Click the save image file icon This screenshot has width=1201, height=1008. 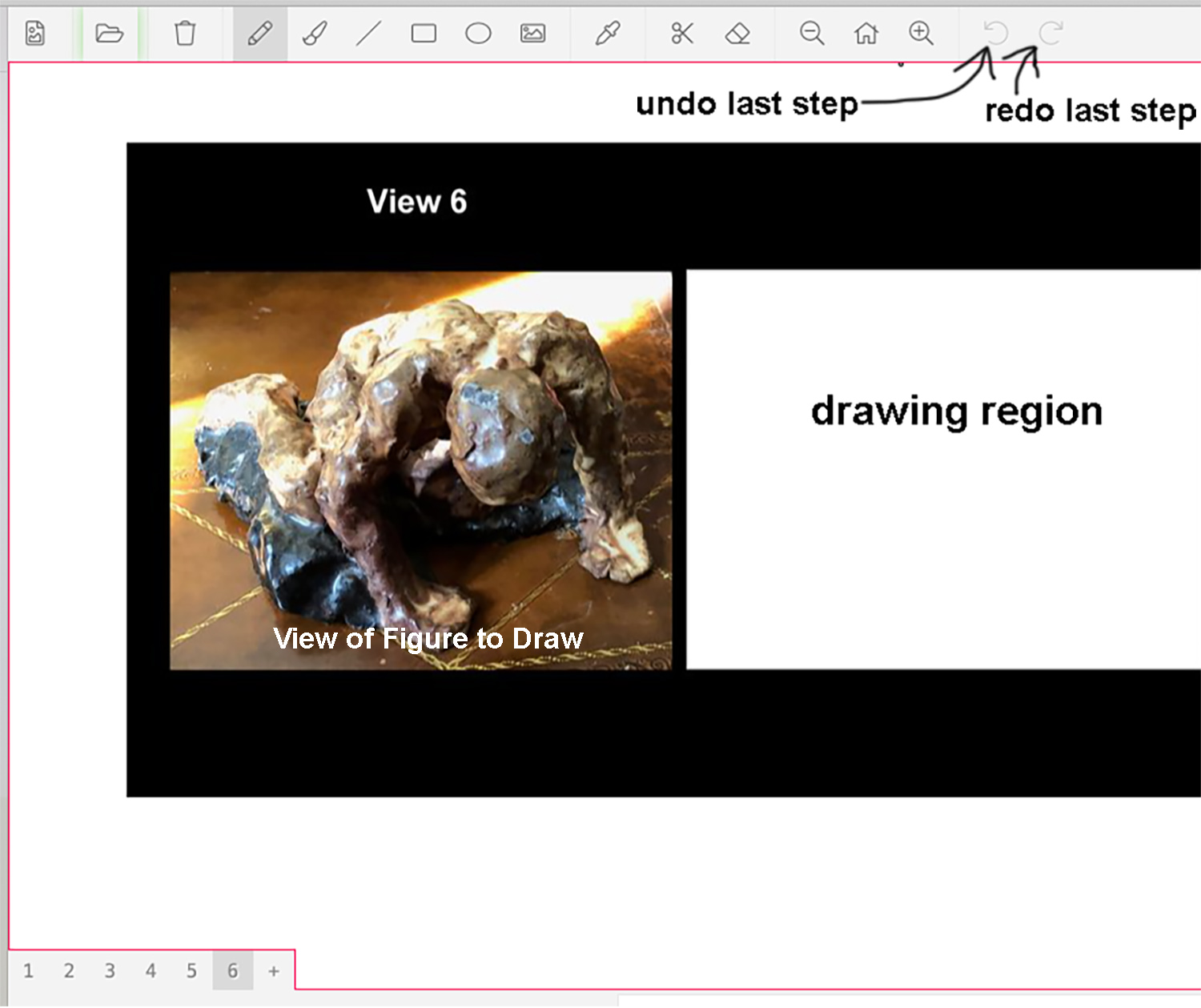pyautogui.click(x=35, y=34)
